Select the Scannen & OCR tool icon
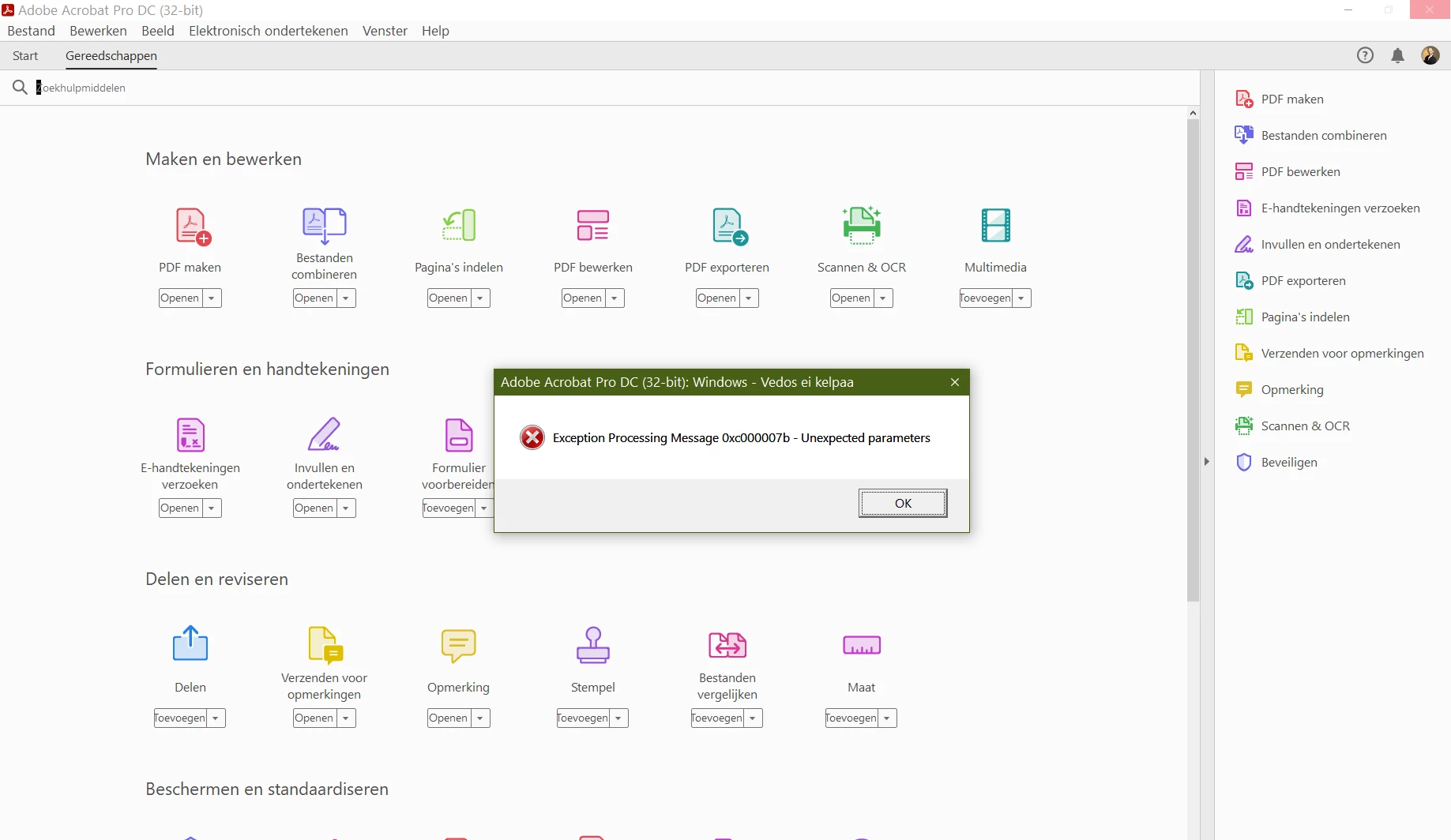The image size is (1451, 840). tap(862, 225)
